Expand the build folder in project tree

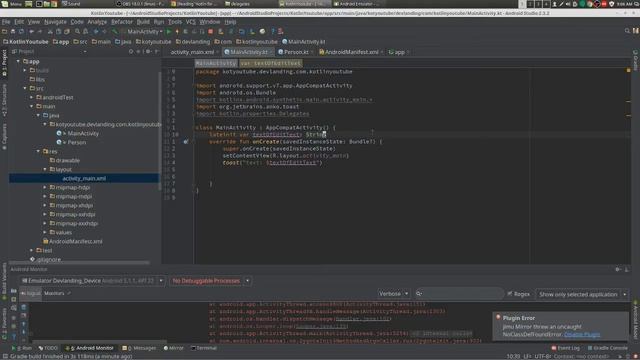point(25,70)
